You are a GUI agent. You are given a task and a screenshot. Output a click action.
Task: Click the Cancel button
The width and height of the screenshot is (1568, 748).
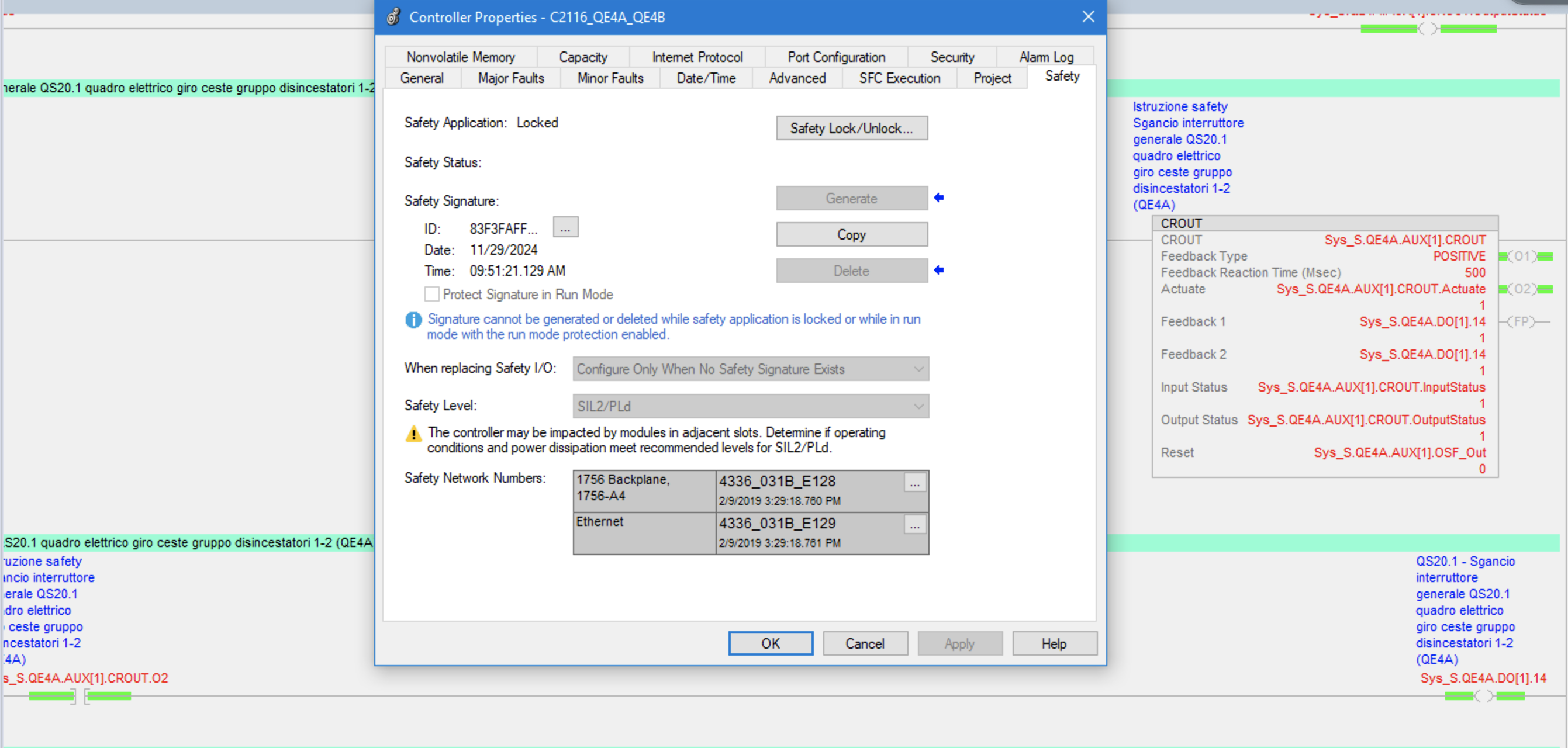pyautogui.click(x=864, y=643)
